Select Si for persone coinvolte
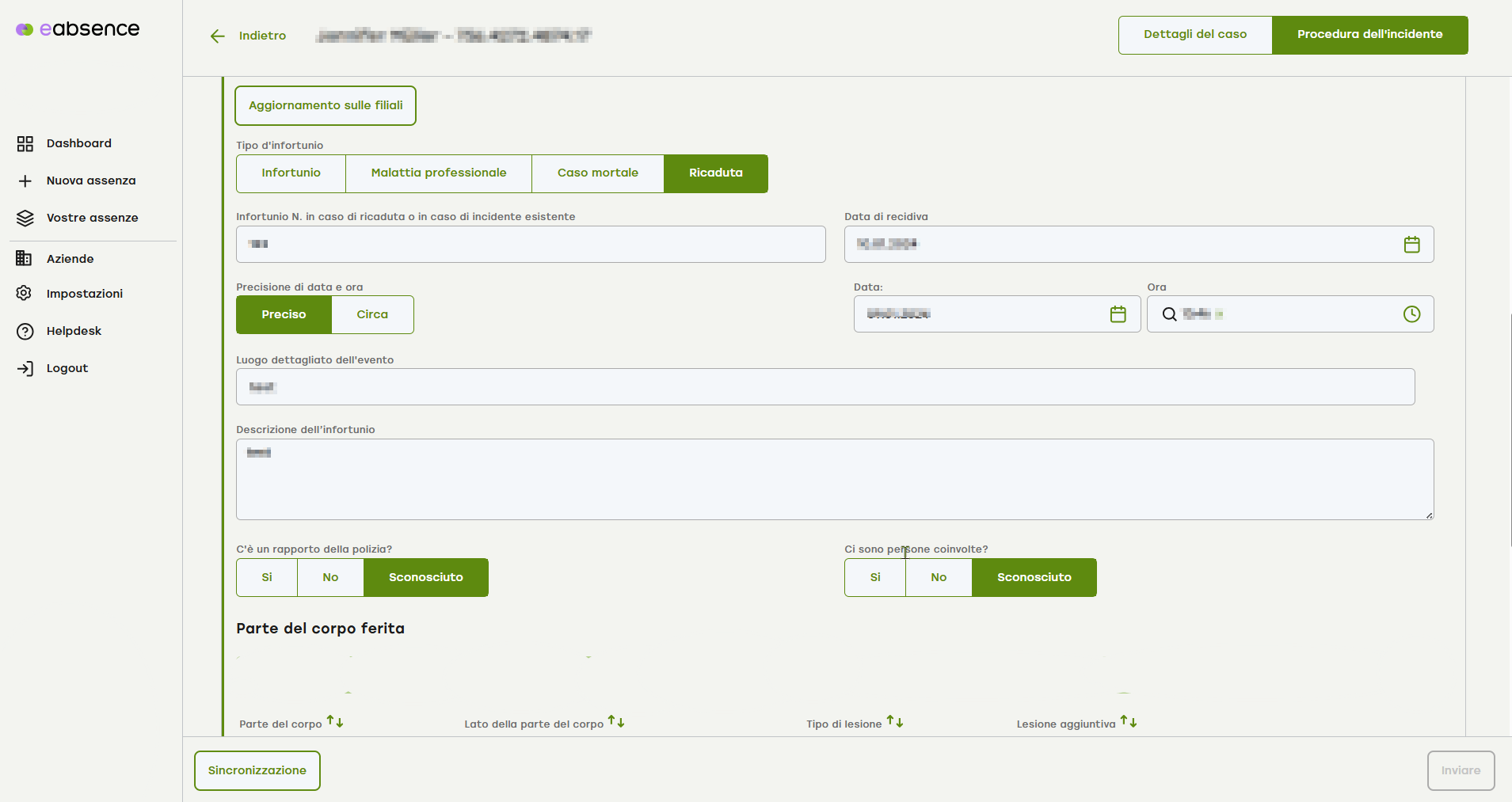Screen dimensions: 1512x802 [875, 577]
